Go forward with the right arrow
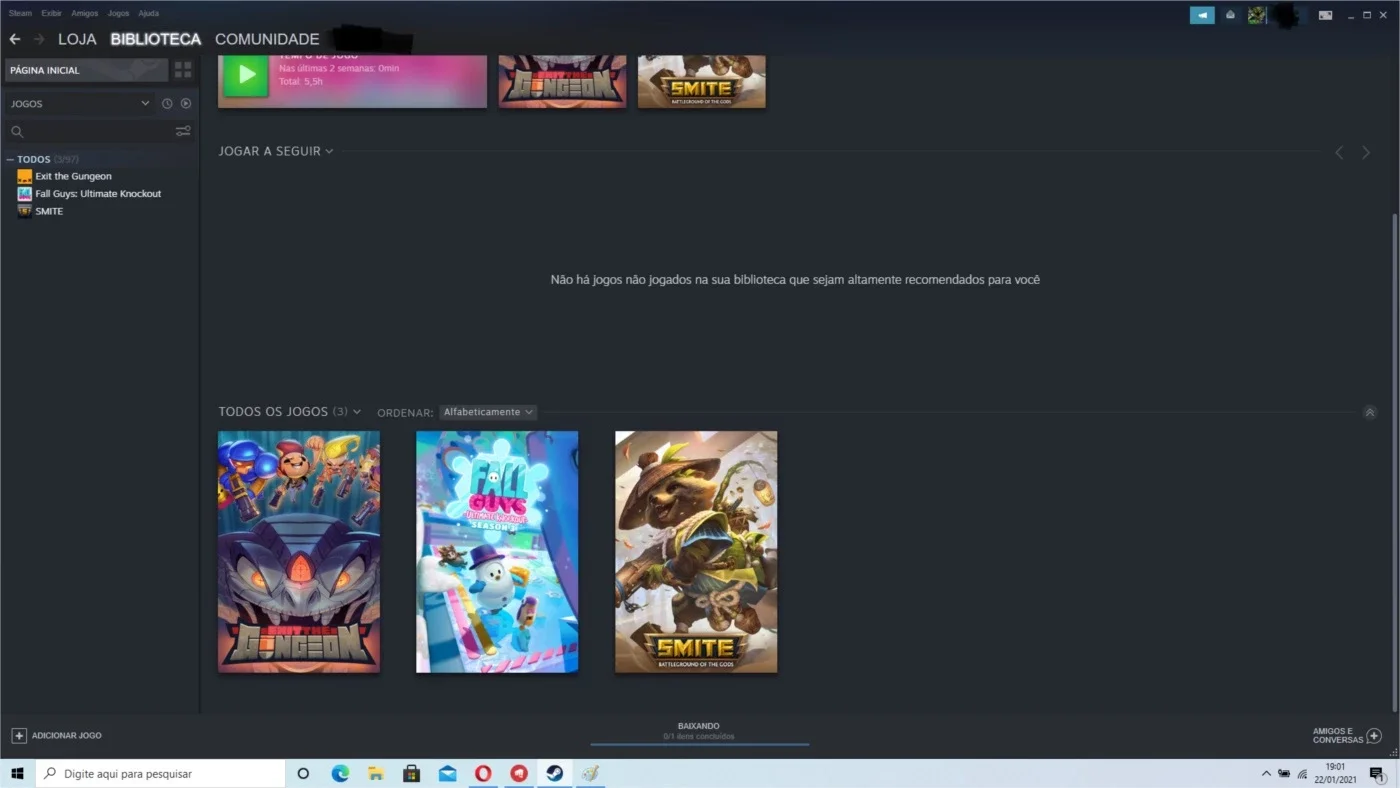This screenshot has width=1400, height=788. [x=39, y=39]
